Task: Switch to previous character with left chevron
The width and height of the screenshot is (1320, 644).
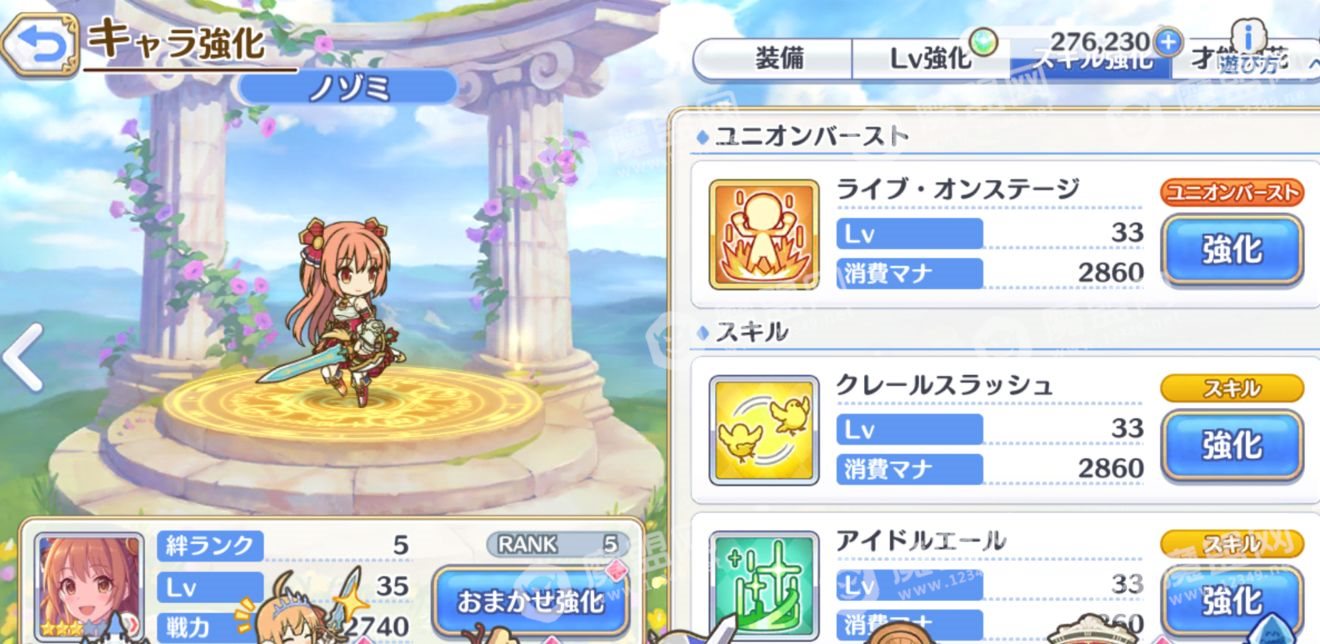Action: click(x=21, y=357)
